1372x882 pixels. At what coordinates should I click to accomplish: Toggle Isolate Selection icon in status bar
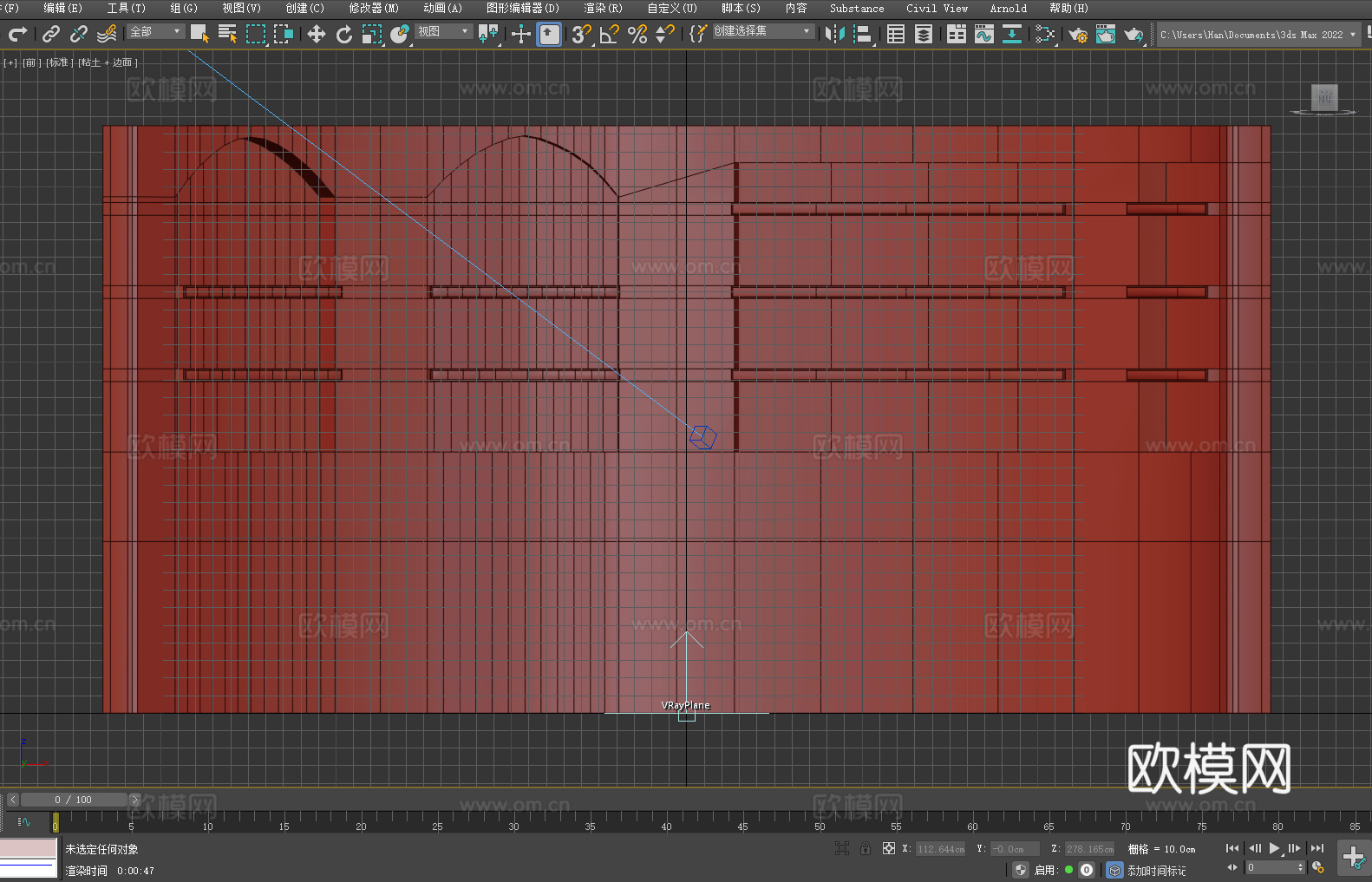pos(841,849)
